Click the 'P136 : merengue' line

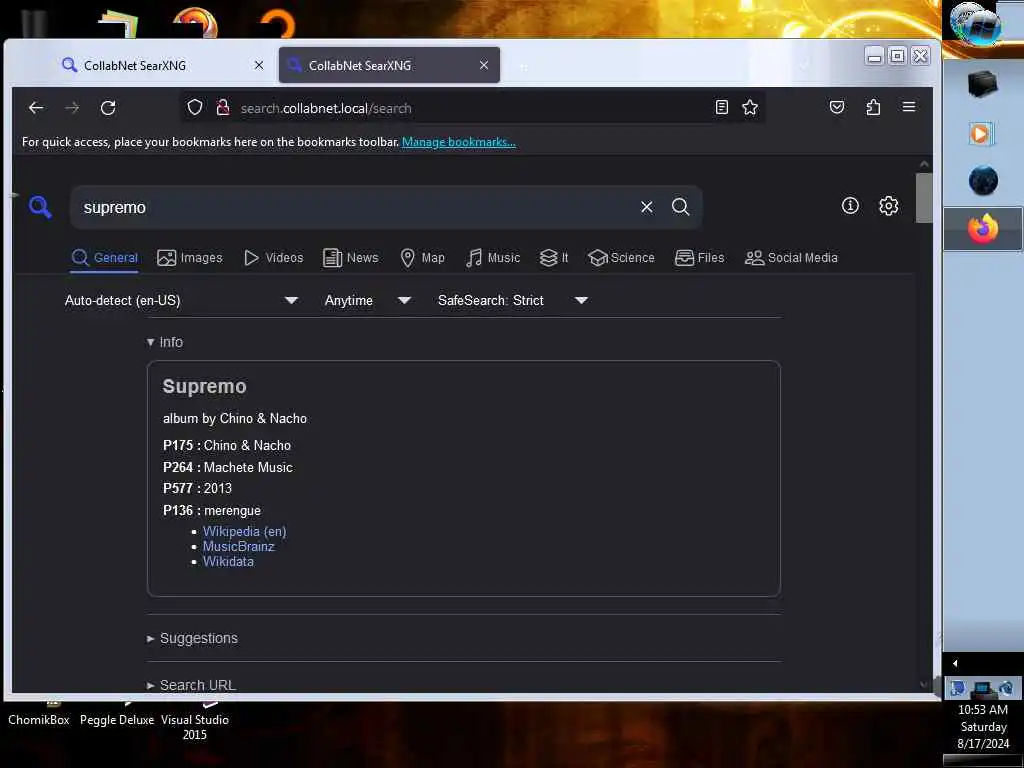click(x=212, y=511)
